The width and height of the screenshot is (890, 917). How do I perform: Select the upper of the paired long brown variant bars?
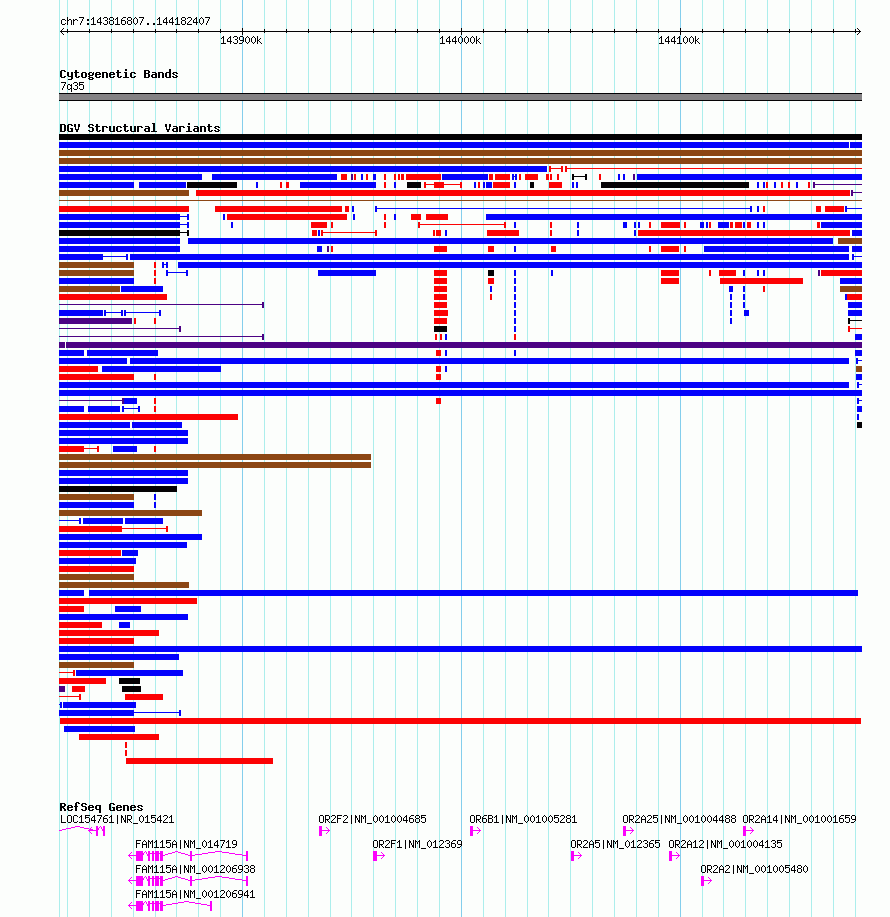pos(215,457)
